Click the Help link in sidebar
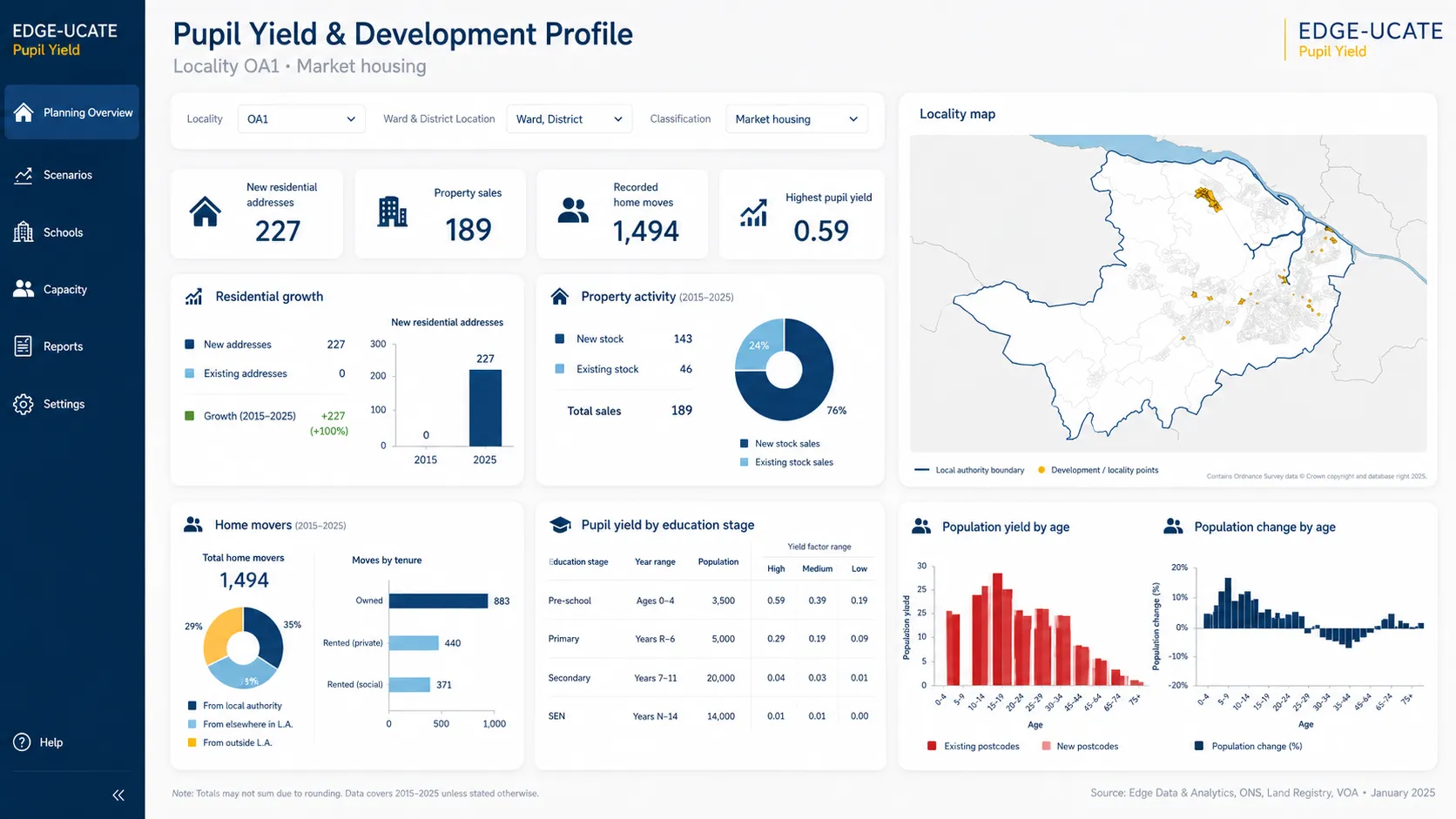This screenshot has height=819, width=1456. [x=51, y=742]
